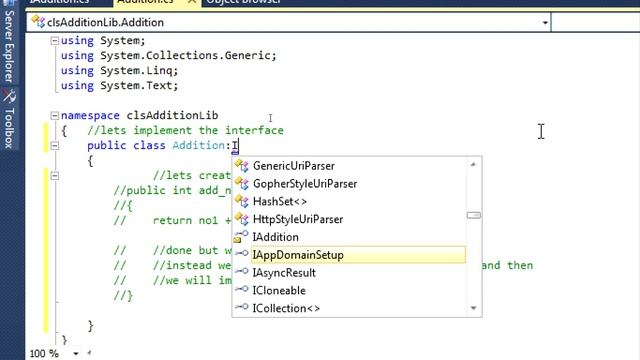Click the IAddition interface icon
This screenshot has width=640, height=360.
241,237
